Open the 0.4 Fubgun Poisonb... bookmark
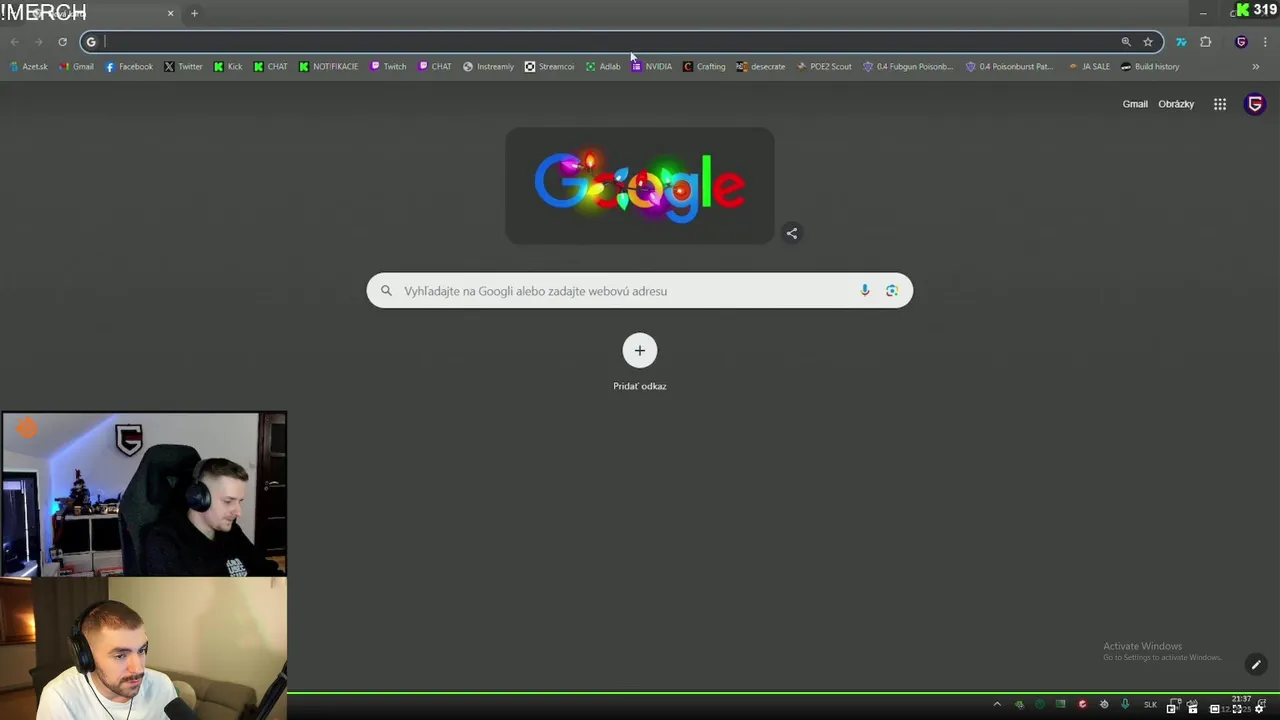The width and height of the screenshot is (1280, 720). (909, 67)
